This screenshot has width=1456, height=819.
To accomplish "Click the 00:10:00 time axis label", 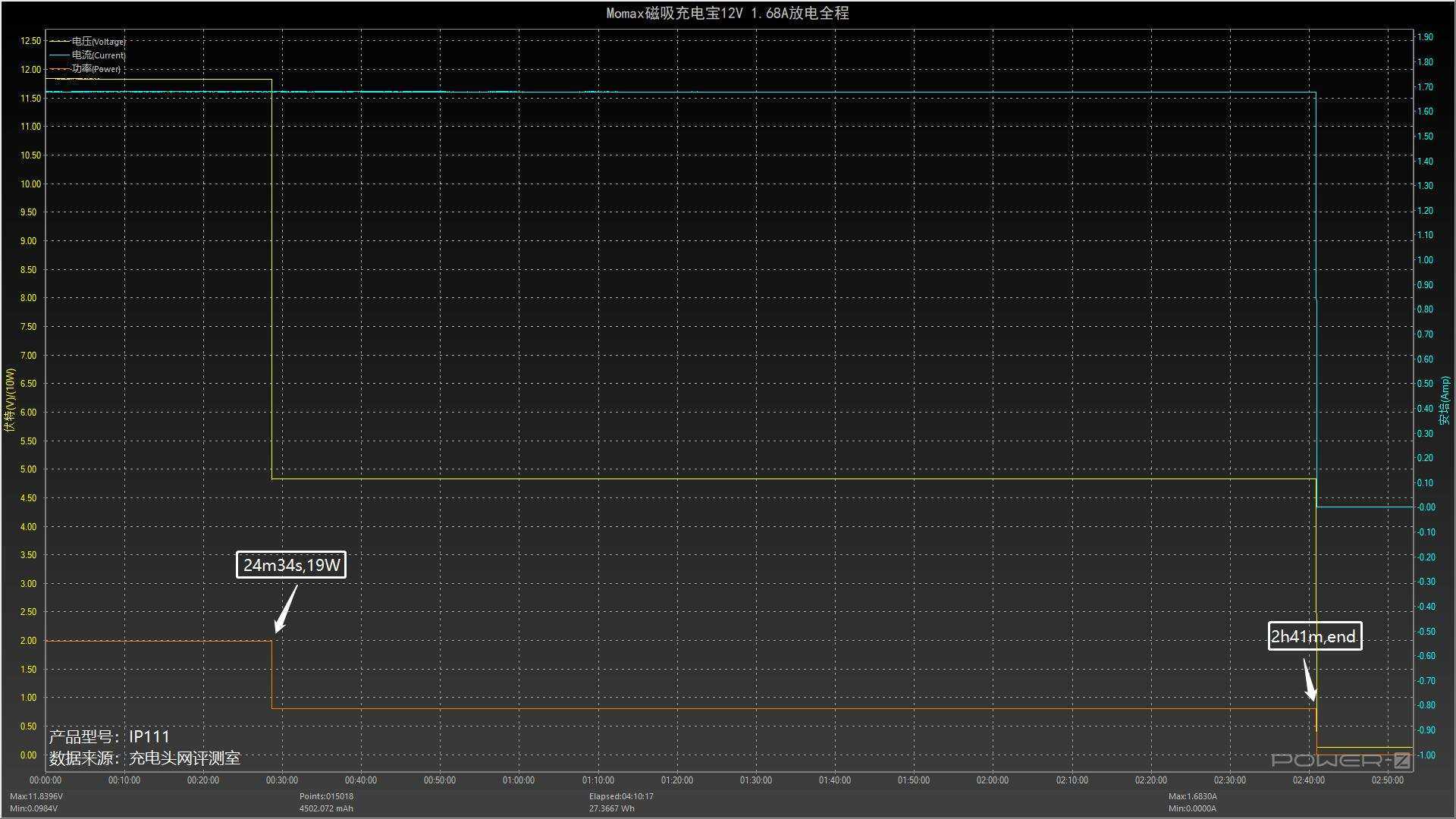I will tap(124, 780).
